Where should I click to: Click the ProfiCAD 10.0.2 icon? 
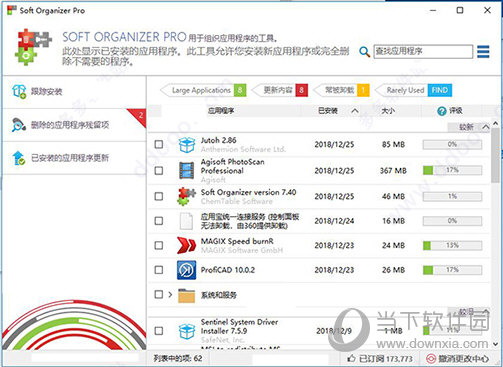[186, 270]
